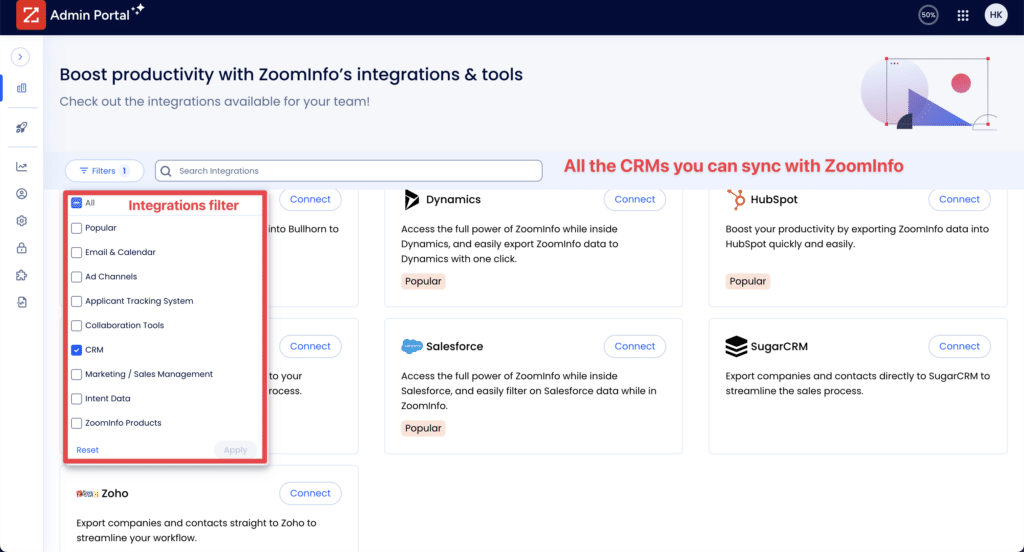Click the Popular tag on HubSpot card
Image resolution: width=1024 pixels, height=552 pixels.
(x=748, y=282)
